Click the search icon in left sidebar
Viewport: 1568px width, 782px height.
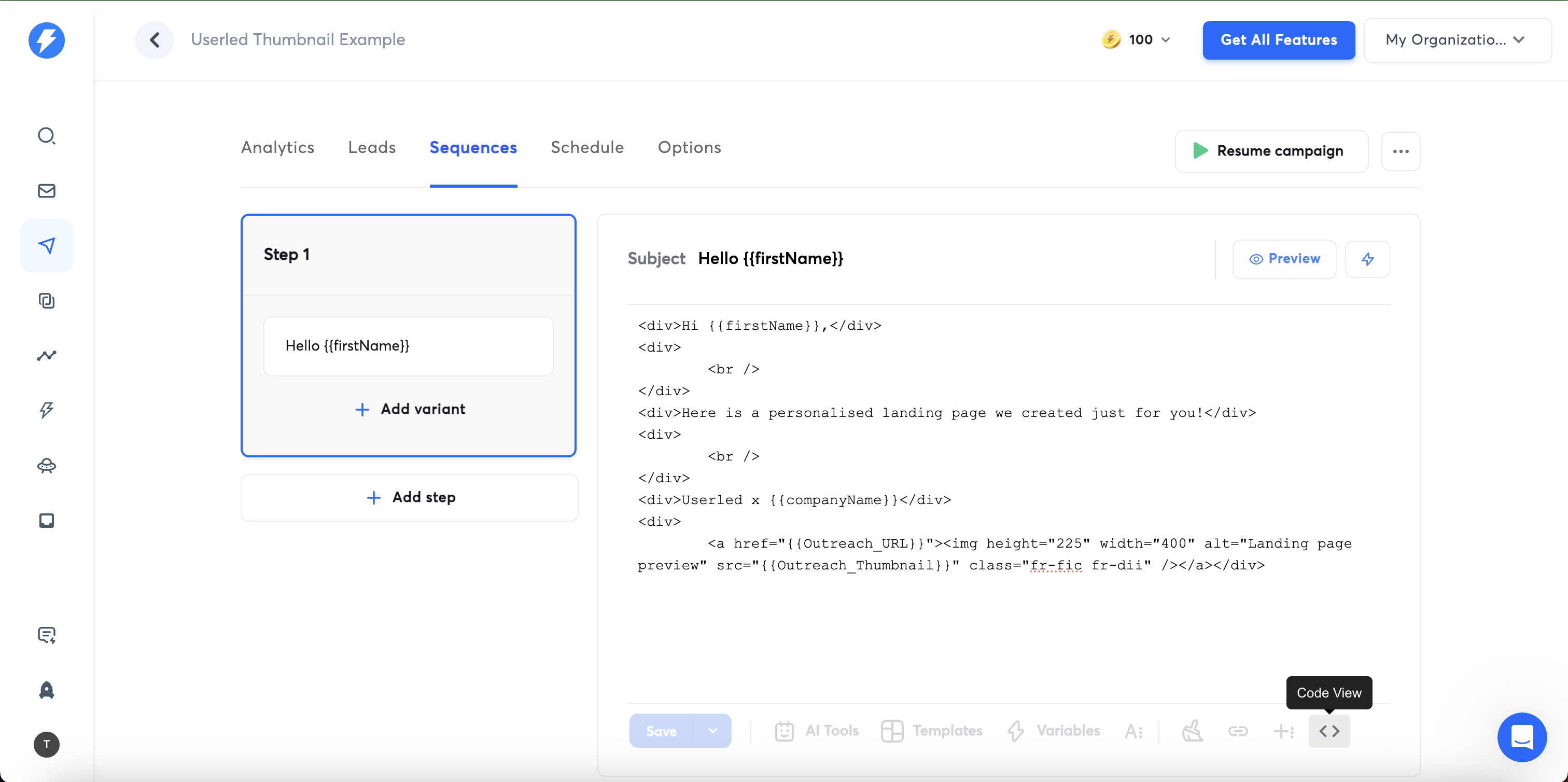(x=46, y=135)
